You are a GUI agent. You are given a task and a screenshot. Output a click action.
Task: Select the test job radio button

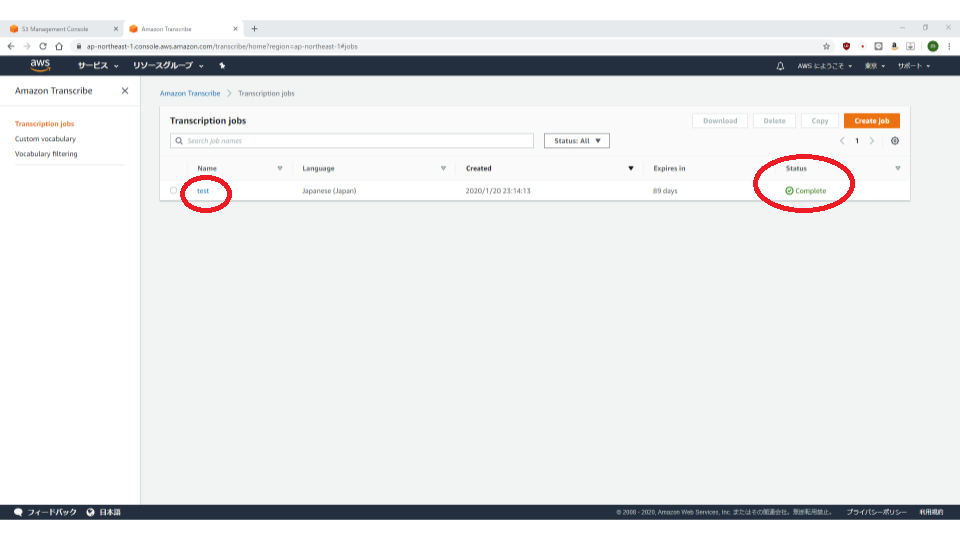173,190
